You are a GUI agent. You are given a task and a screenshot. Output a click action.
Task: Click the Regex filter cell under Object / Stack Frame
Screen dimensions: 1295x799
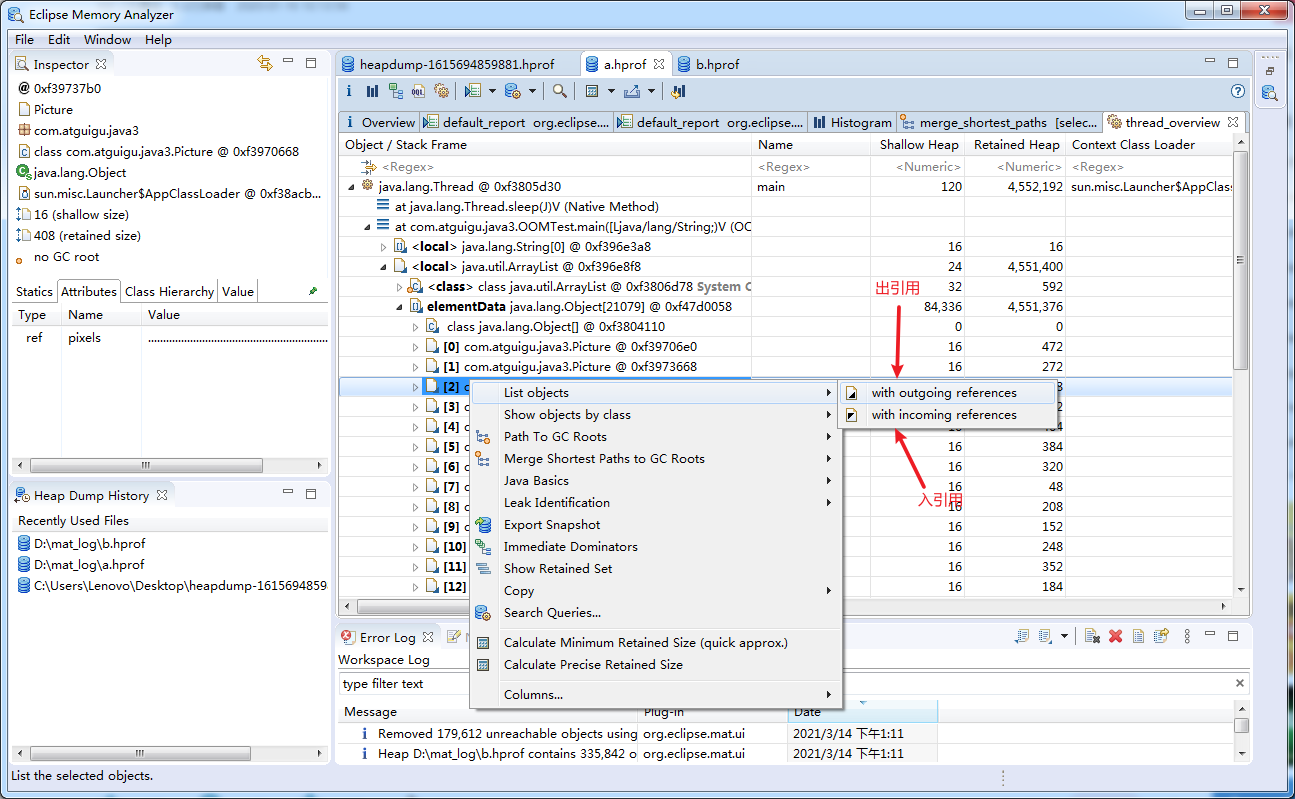[546, 167]
